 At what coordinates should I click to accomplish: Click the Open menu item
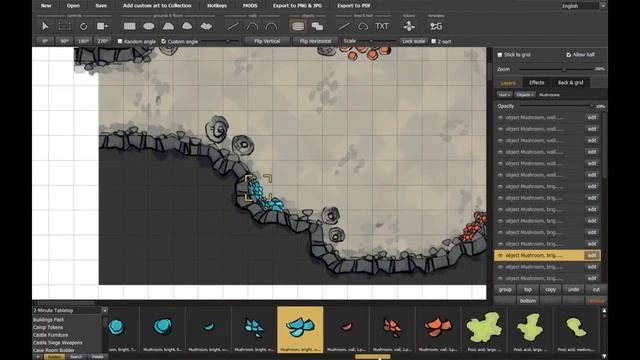click(73, 6)
